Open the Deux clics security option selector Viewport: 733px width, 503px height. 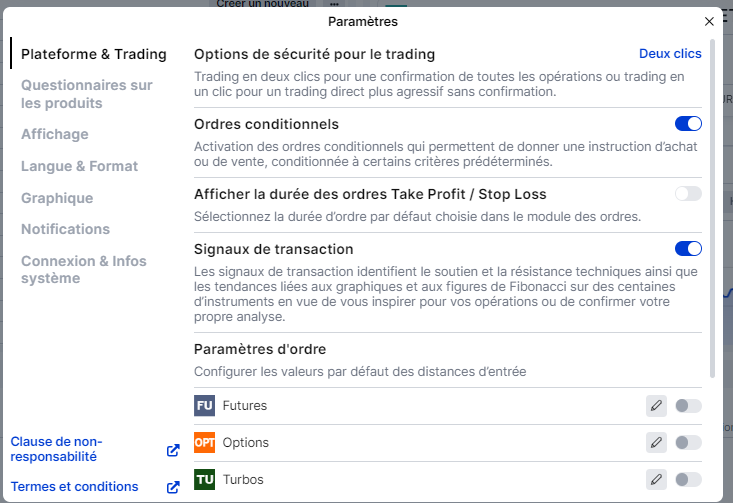[670, 54]
